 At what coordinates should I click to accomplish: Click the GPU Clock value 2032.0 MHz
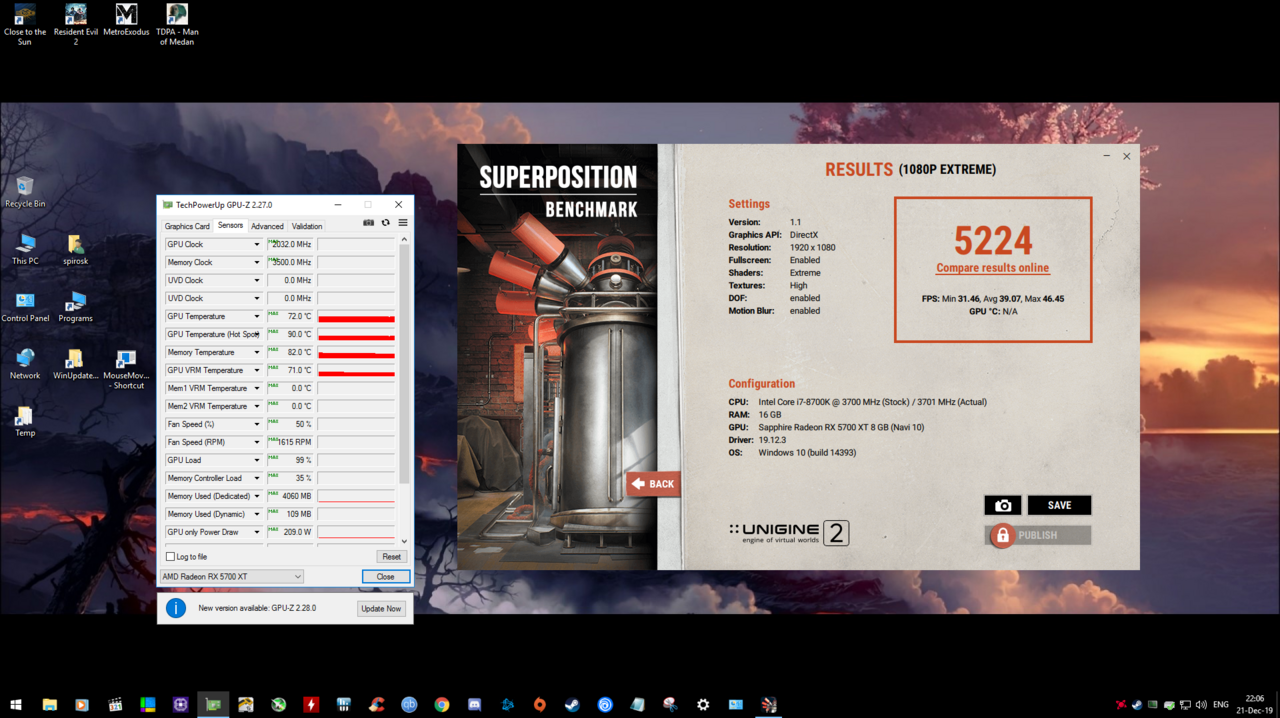[292, 244]
